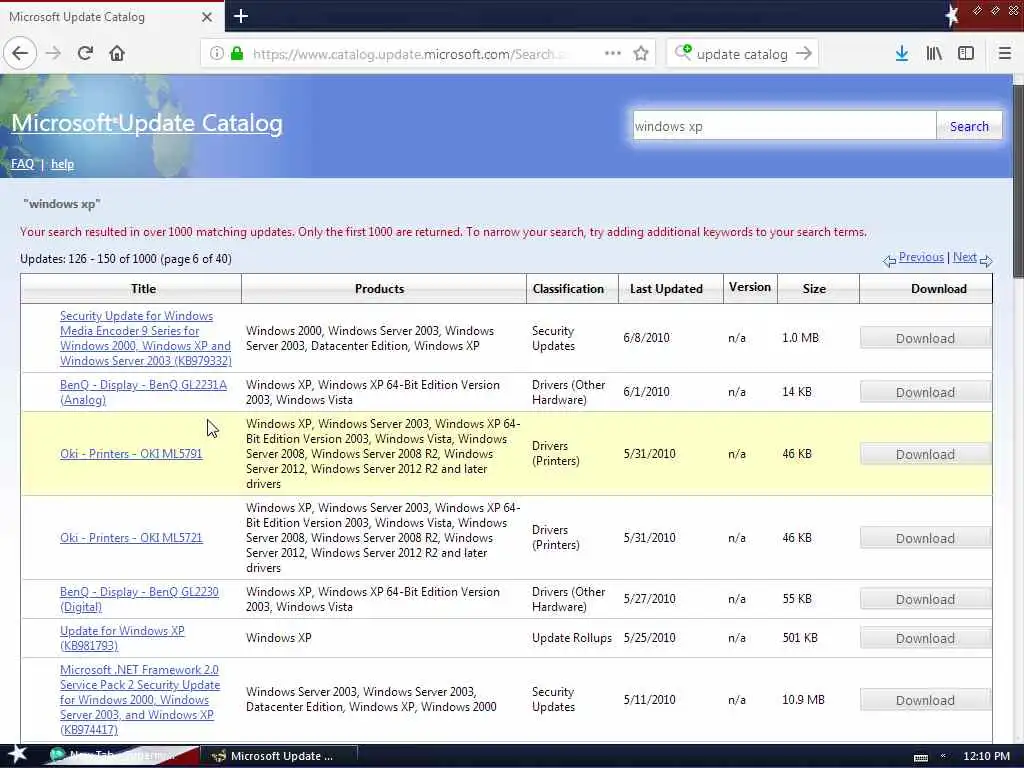1024x768 pixels.
Task: Open .NET Framework 2.0 SP2 KB974417 link
Action: click(x=140, y=699)
